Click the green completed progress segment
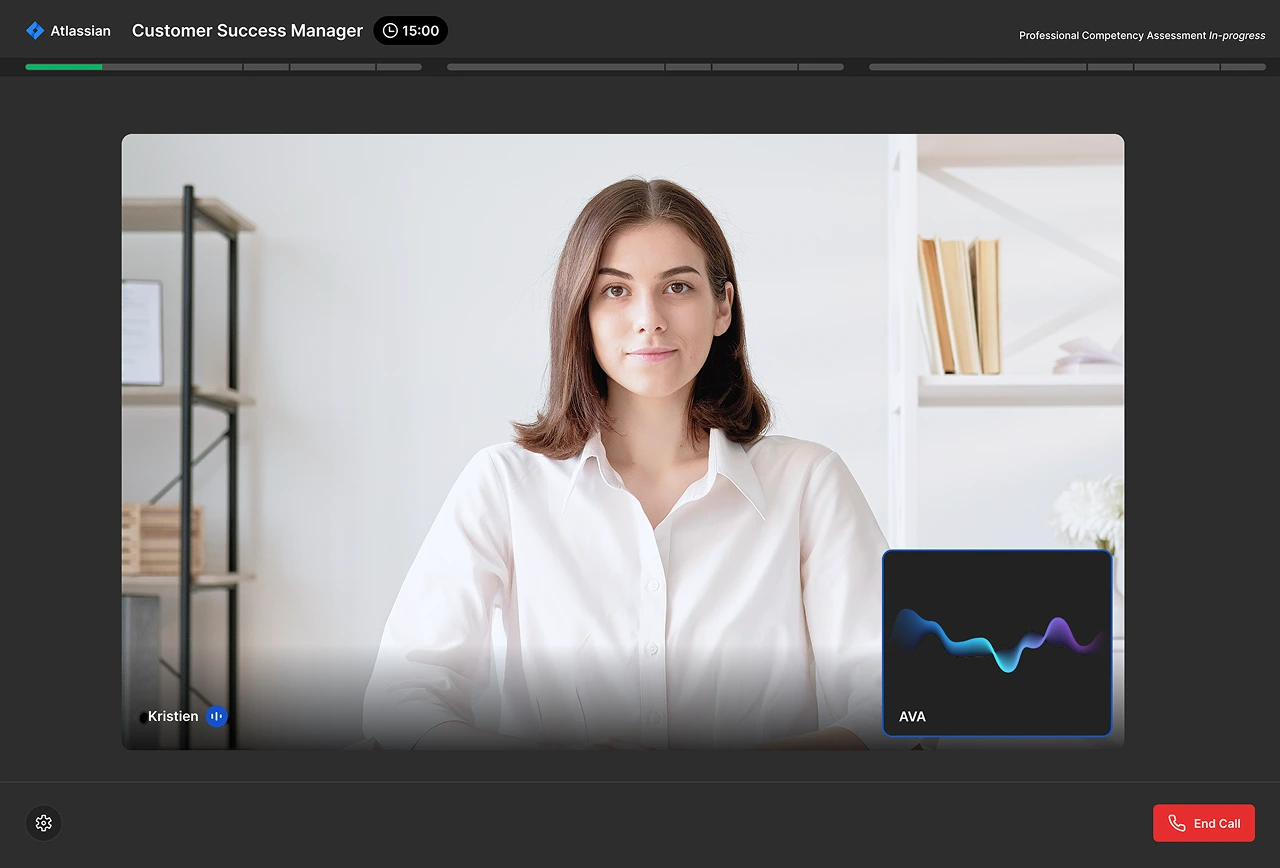Image resolution: width=1280 pixels, height=868 pixels. 66,66
